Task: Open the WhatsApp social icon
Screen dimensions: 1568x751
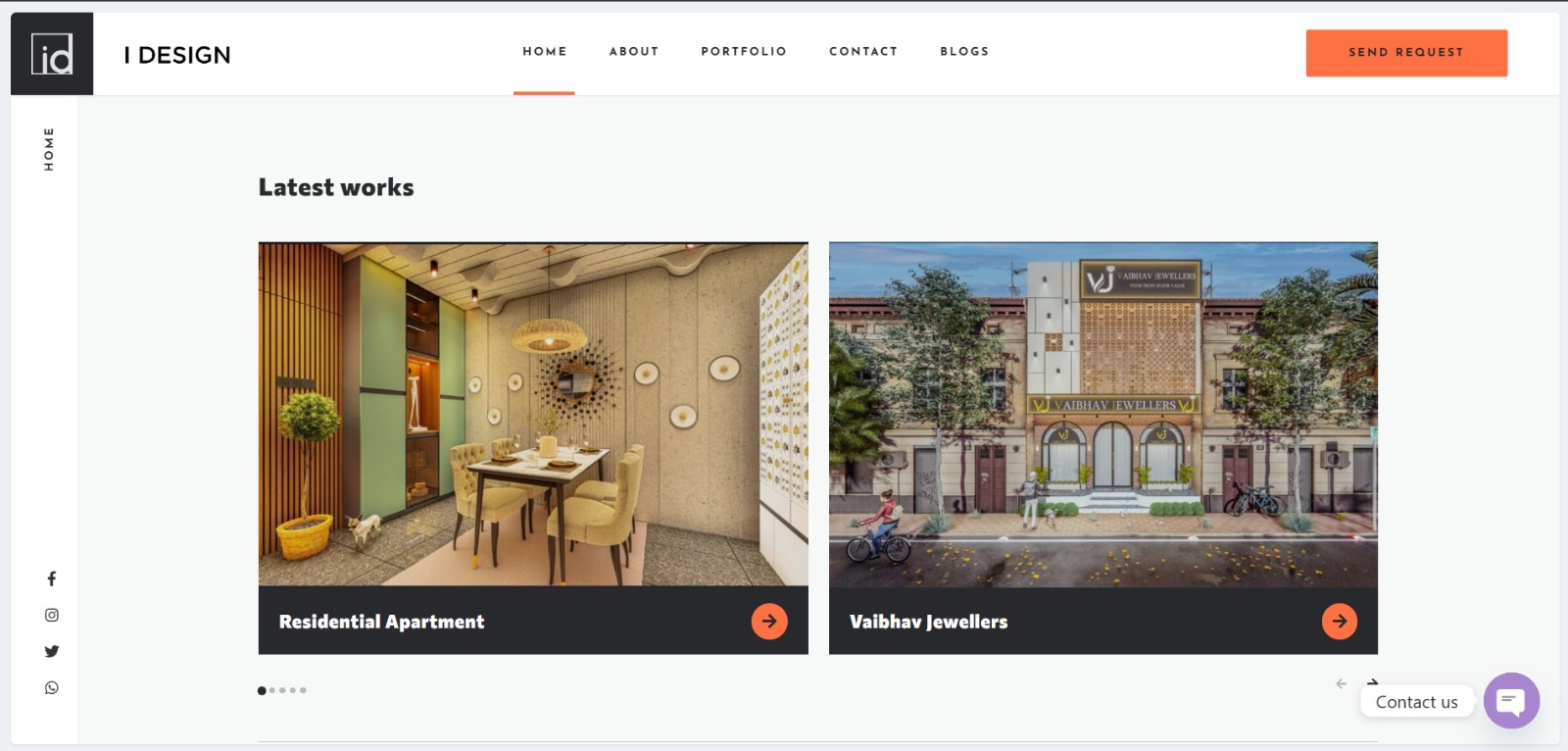Action: coord(51,687)
